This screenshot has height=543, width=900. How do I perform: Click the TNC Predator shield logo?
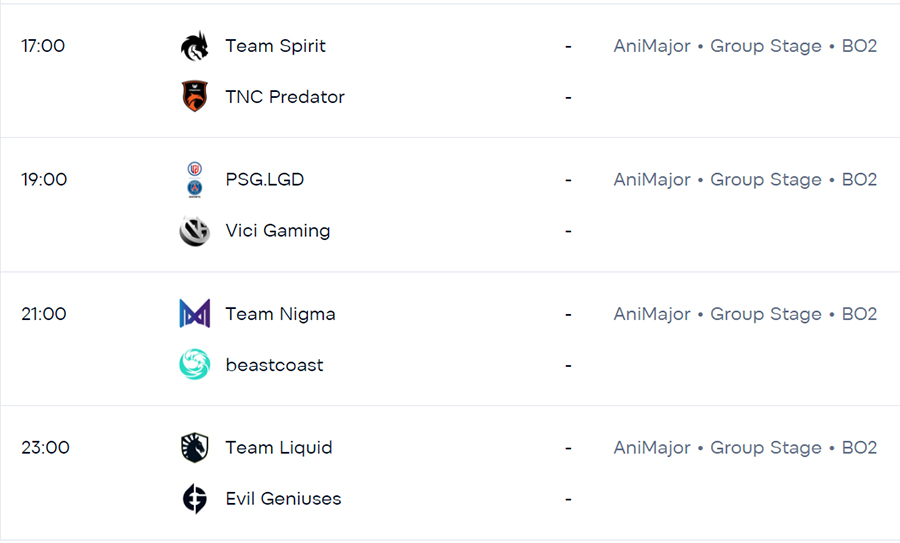point(195,96)
